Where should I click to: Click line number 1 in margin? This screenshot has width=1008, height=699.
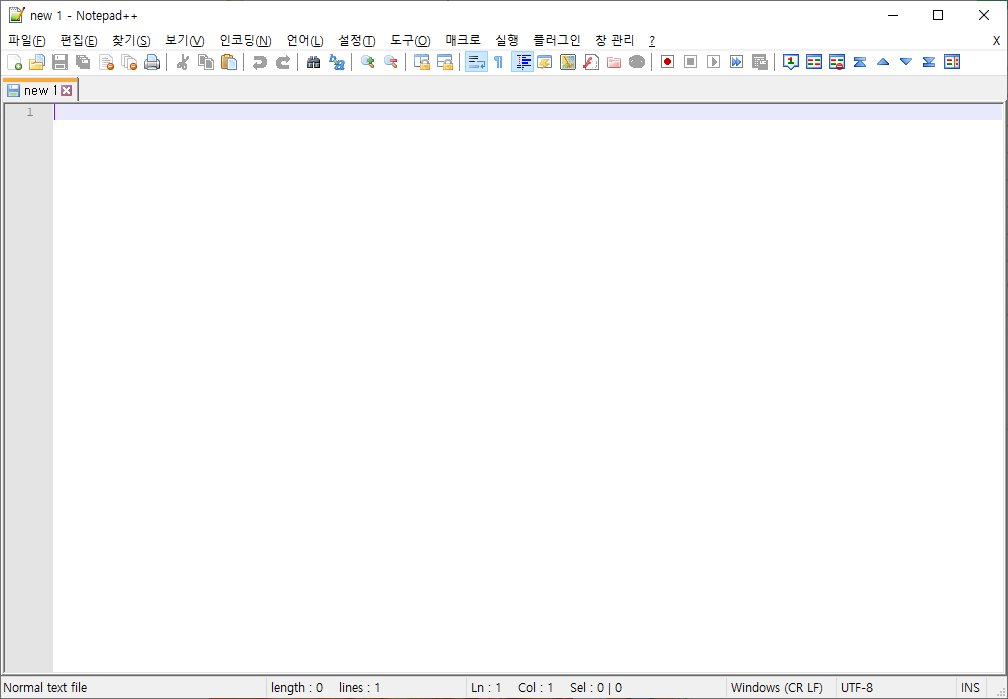tap(30, 113)
